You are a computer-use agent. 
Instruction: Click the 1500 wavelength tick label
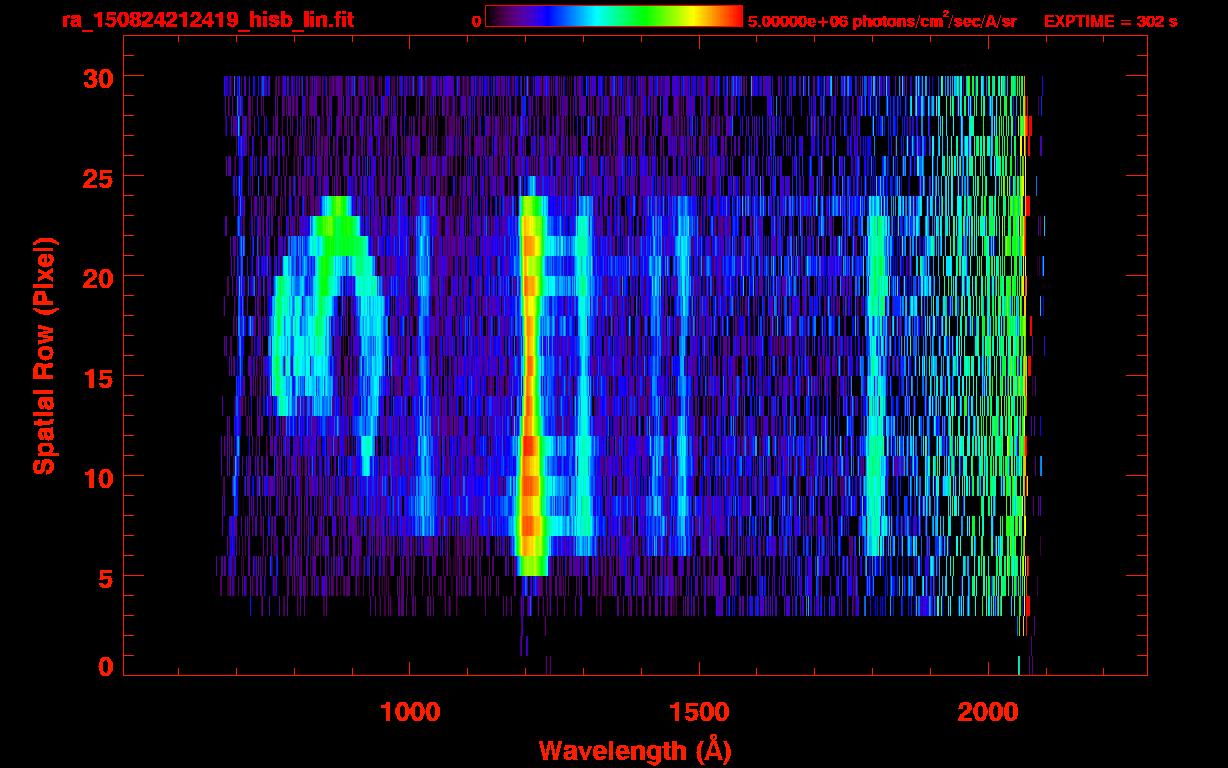pos(698,712)
